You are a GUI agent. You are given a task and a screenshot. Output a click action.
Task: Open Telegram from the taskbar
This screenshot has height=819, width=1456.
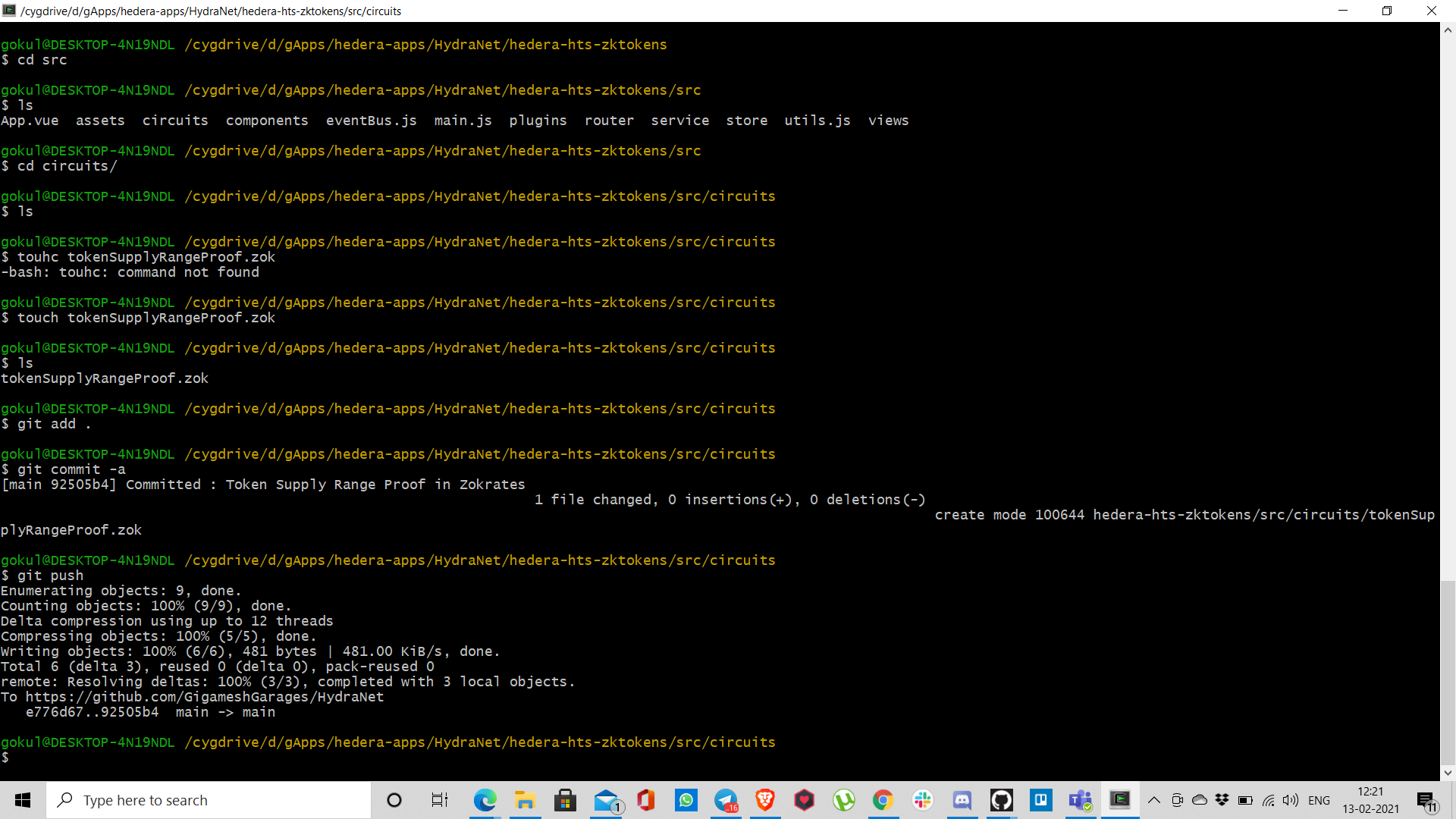point(726,800)
